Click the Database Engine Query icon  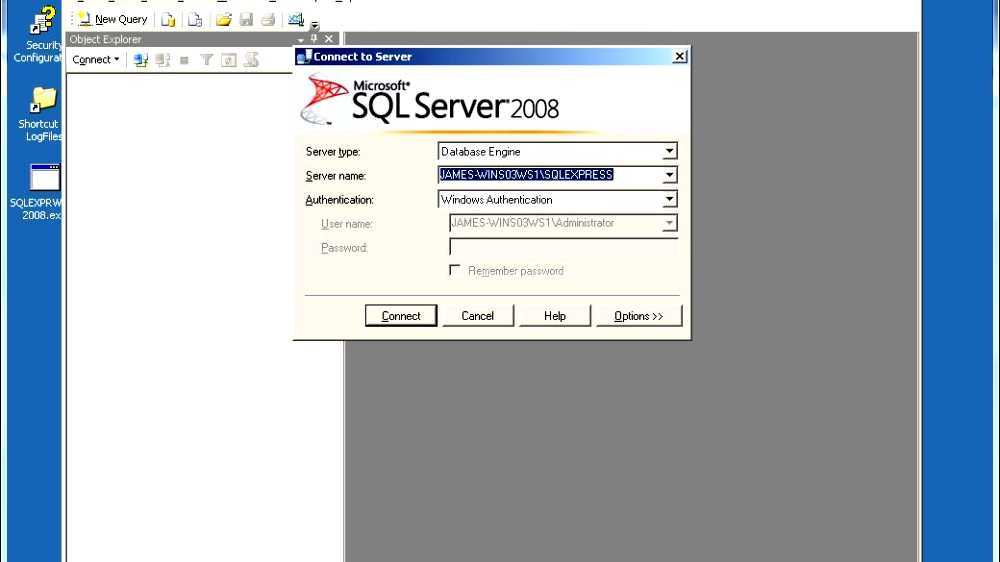(168, 20)
